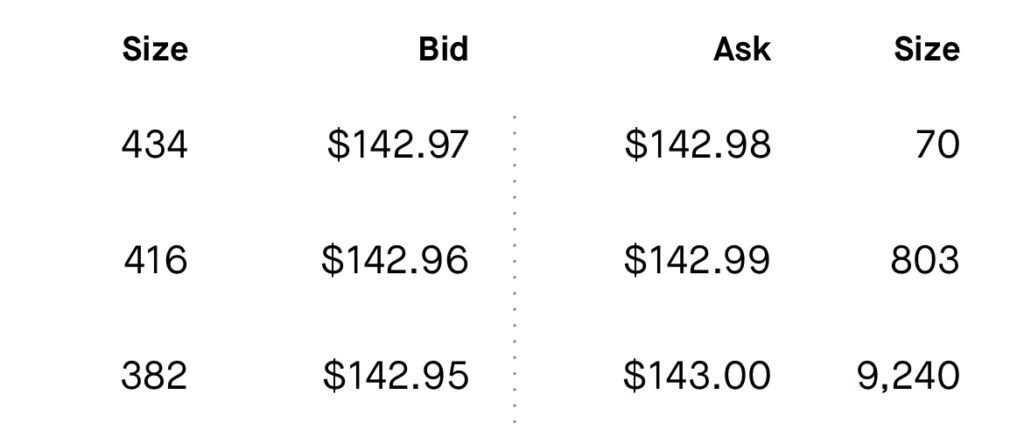Select ask price $142.98
This screenshot has width=1024, height=437.
click(697, 144)
